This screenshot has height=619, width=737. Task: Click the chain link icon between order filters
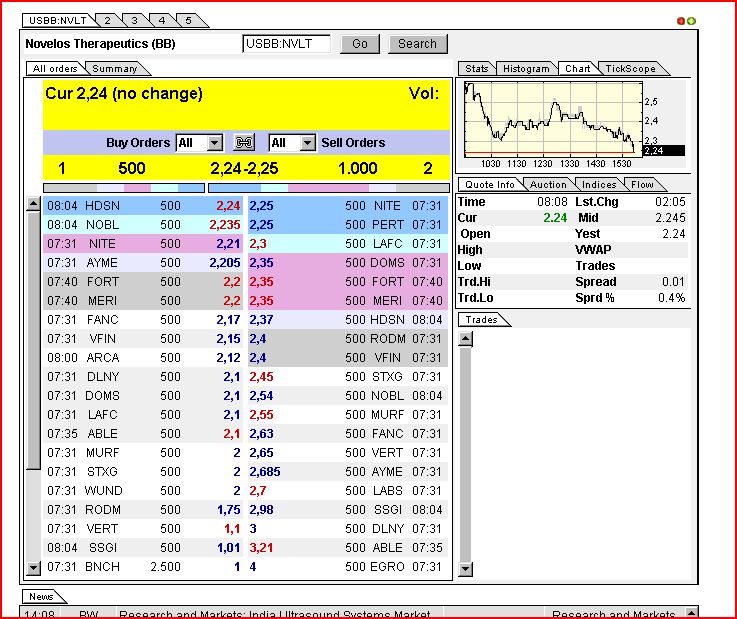click(244, 143)
